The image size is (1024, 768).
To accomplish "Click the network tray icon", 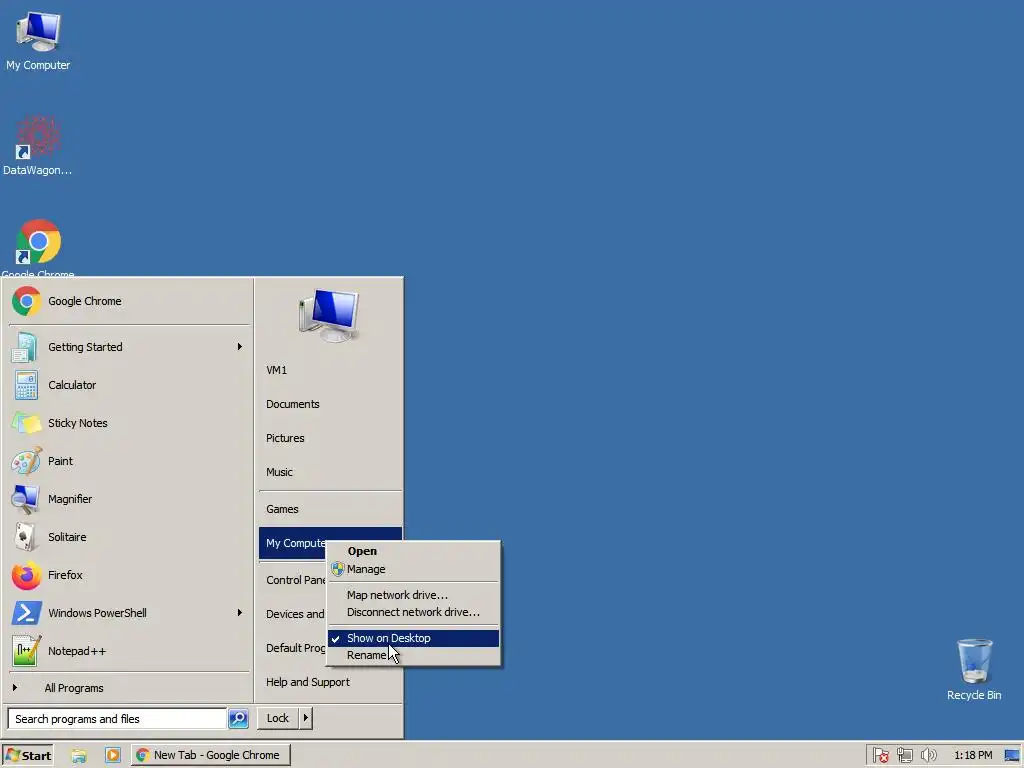I will point(904,755).
